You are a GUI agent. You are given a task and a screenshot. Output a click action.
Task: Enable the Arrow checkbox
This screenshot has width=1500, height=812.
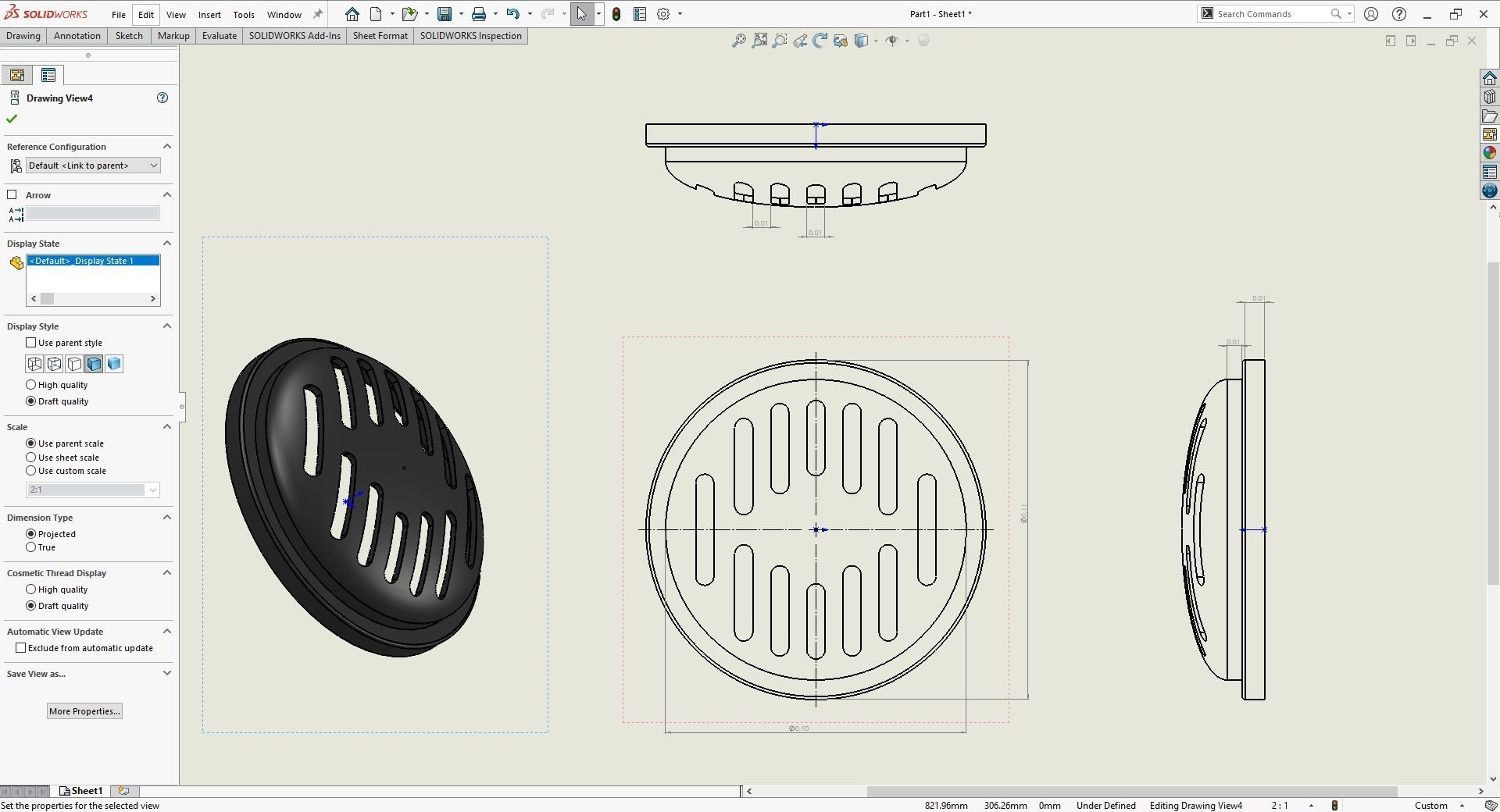click(x=12, y=194)
